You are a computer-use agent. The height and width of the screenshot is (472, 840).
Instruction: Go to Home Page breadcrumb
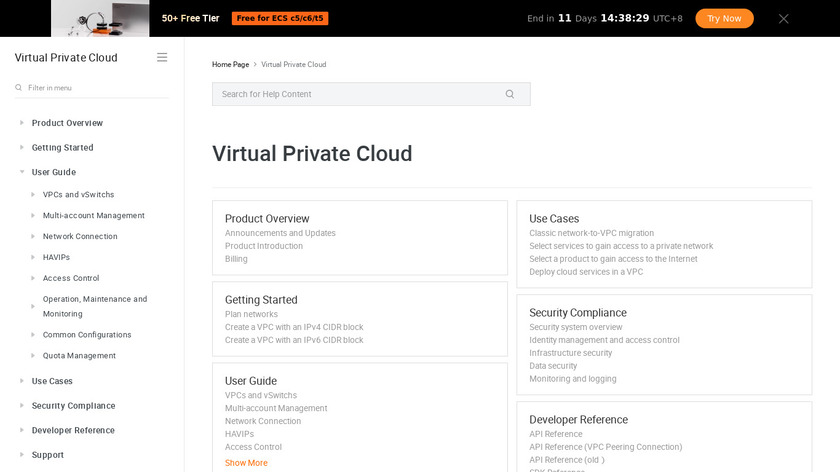(x=230, y=65)
